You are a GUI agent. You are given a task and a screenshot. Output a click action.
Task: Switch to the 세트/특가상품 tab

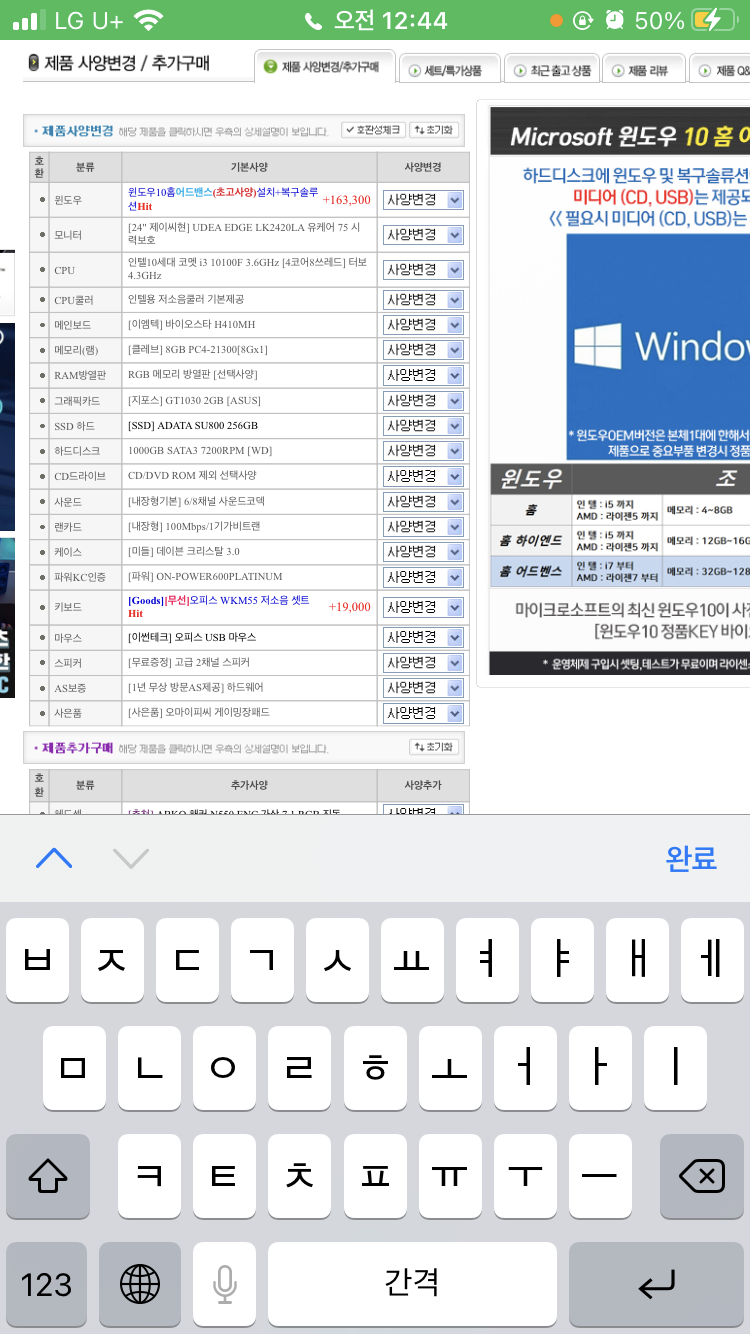[449, 70]
